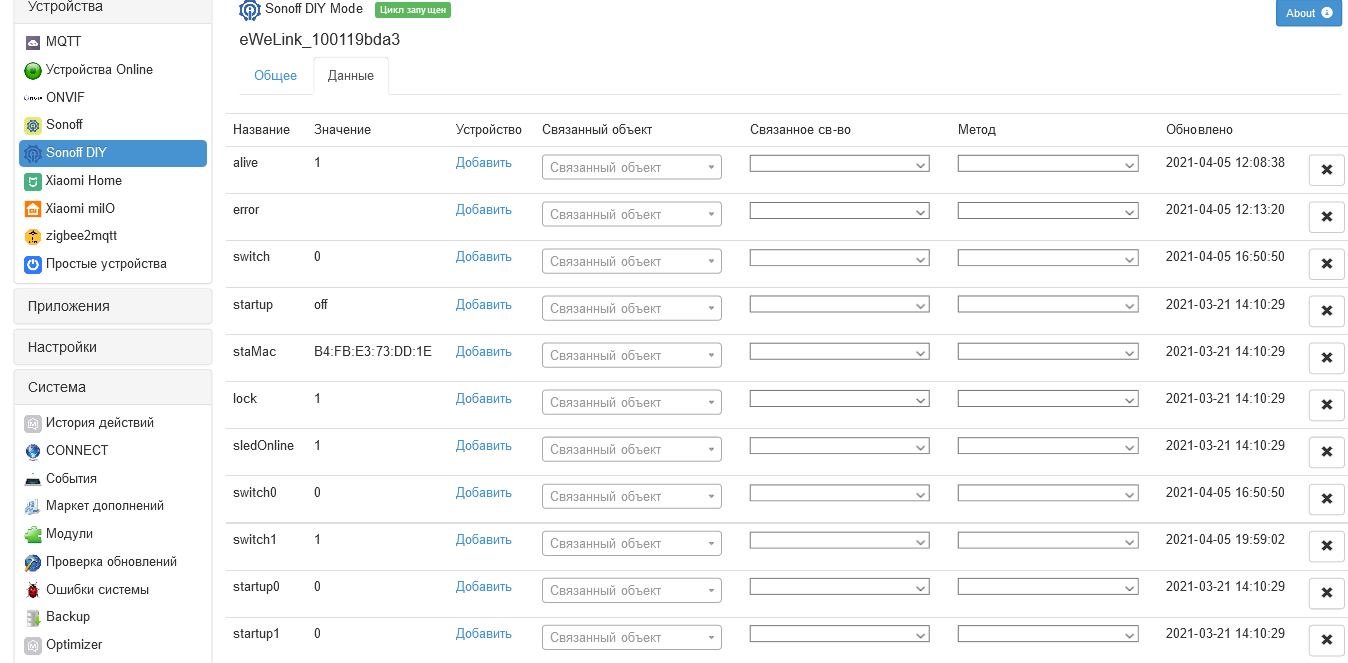The image size is (1348, 663).
Task: Click the MQTT icon in sidebar
Action: coord(33,42)
